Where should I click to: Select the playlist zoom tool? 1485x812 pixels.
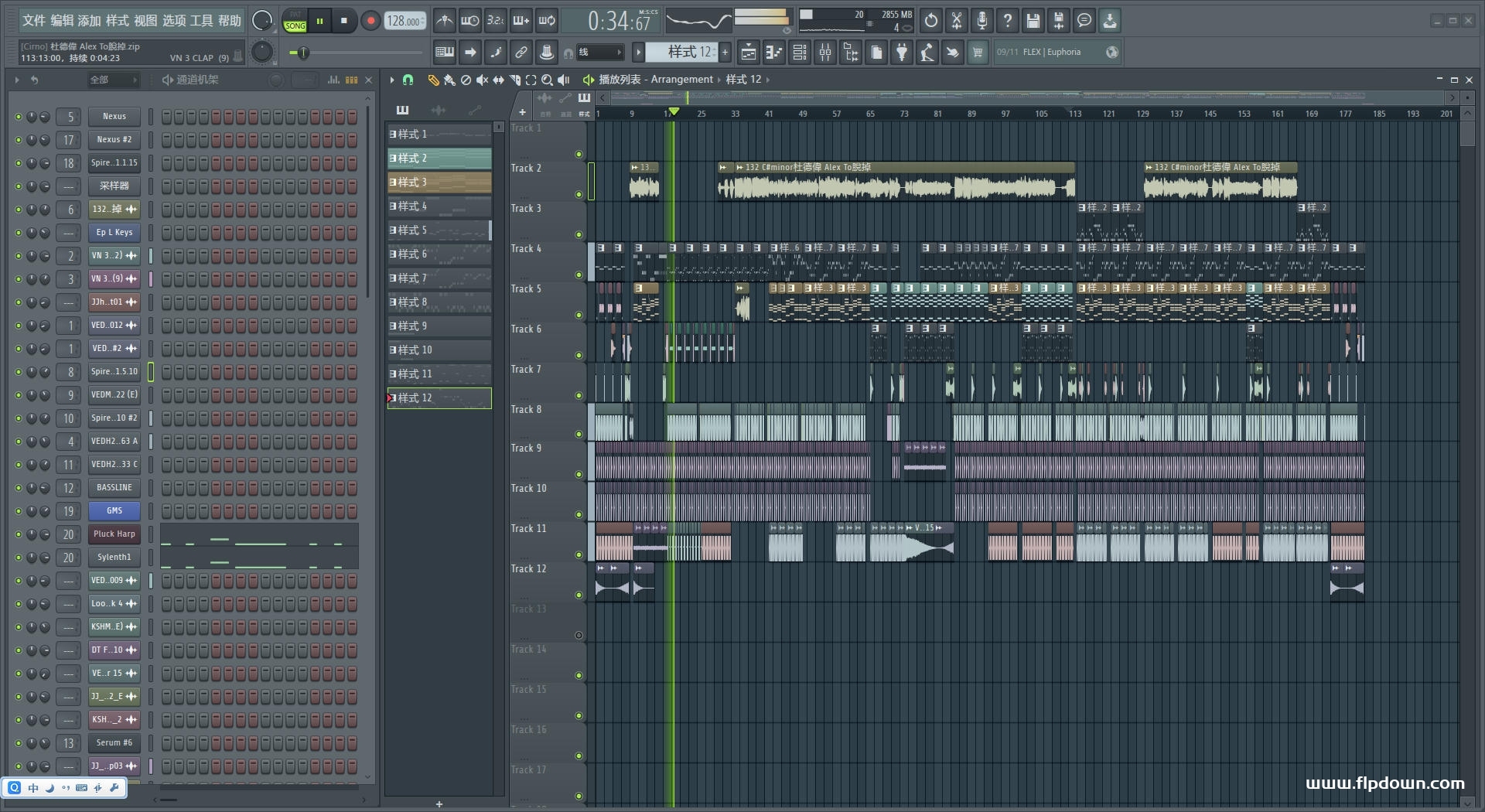coord(547,80)
